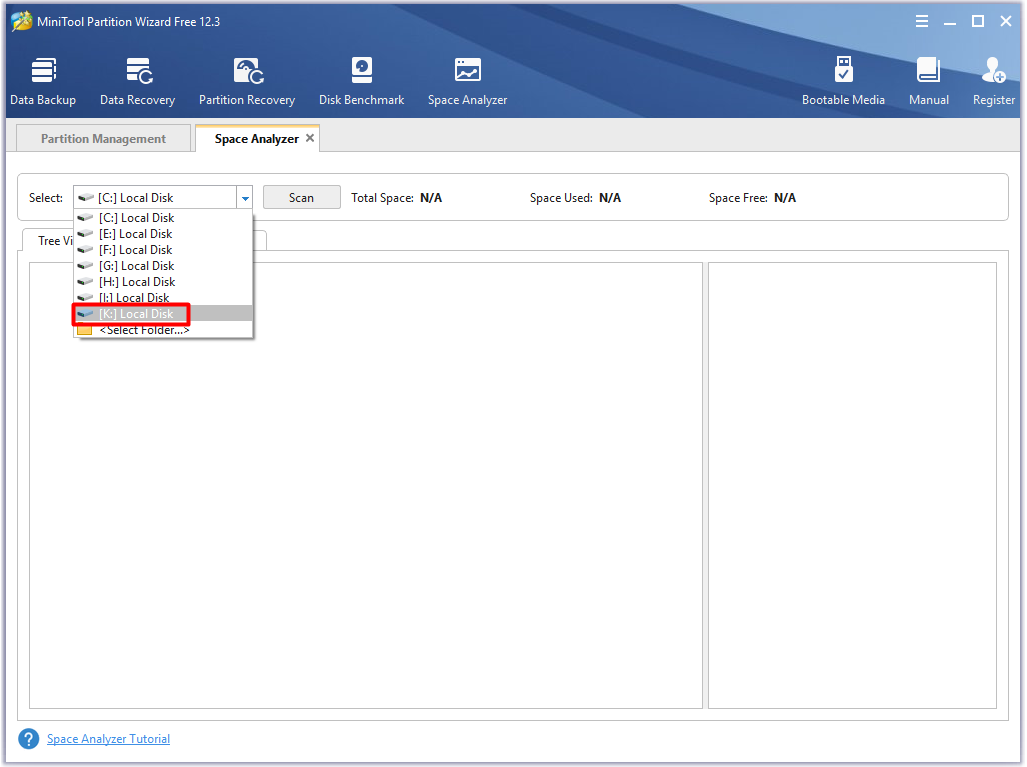Switch to the Tree View tab
Viewport: 1027px width, 767px height.
(x=48, y=240)
